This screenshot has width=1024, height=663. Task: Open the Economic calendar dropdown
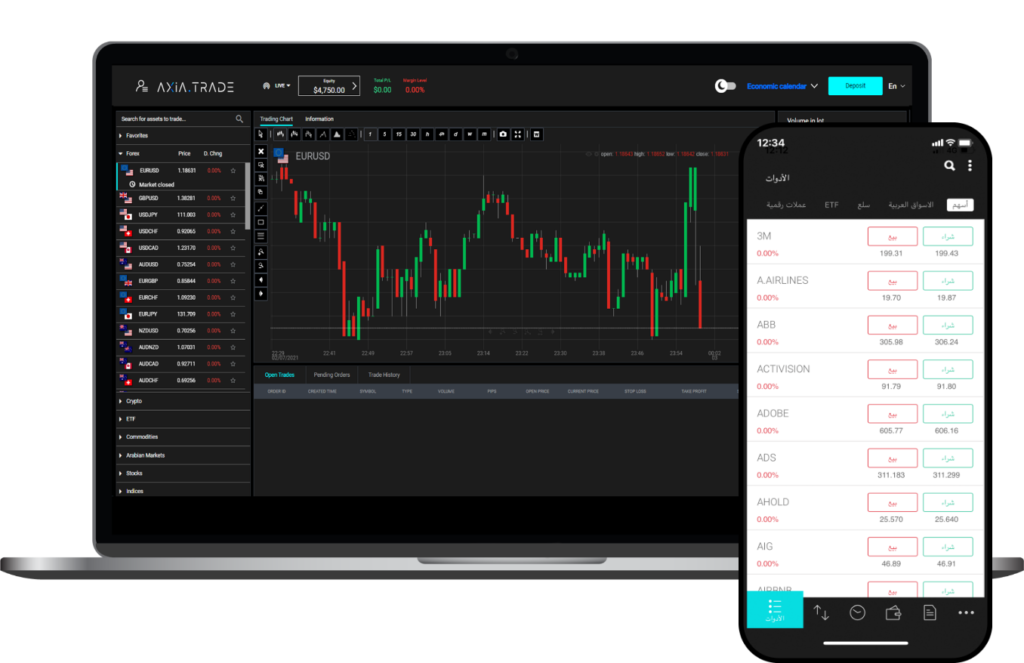tap(782, 86)
